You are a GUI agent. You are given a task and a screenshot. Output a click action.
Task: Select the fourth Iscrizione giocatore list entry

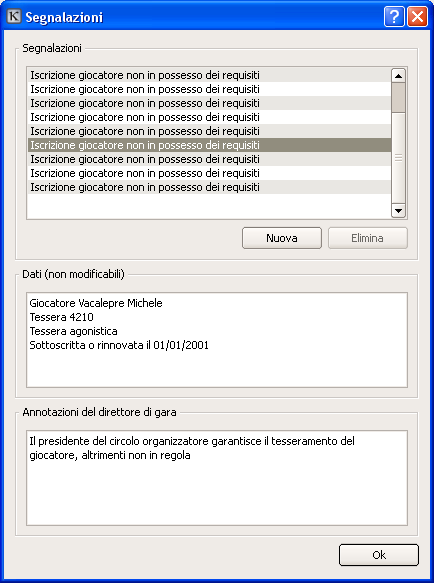(209, 117)
